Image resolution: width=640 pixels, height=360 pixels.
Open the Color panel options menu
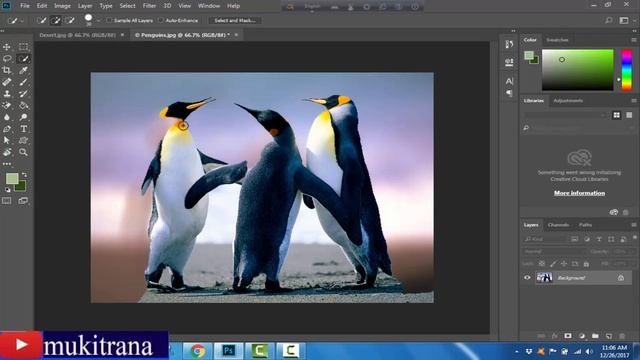click(634, 40)
